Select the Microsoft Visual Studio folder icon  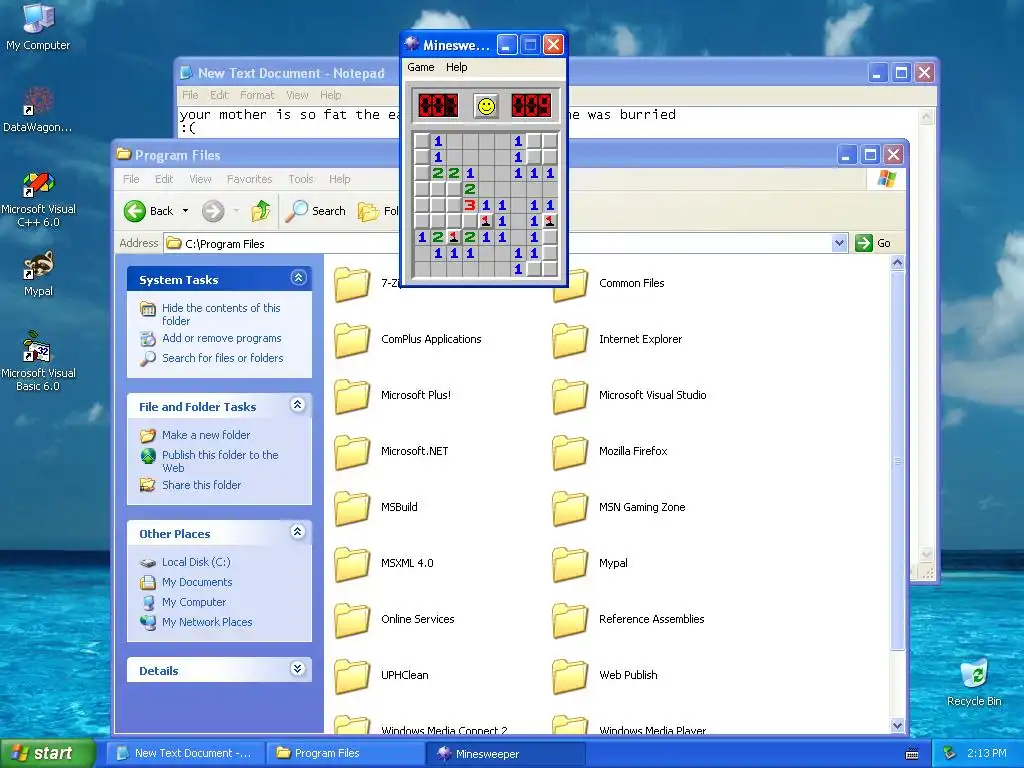coord(570,396)
